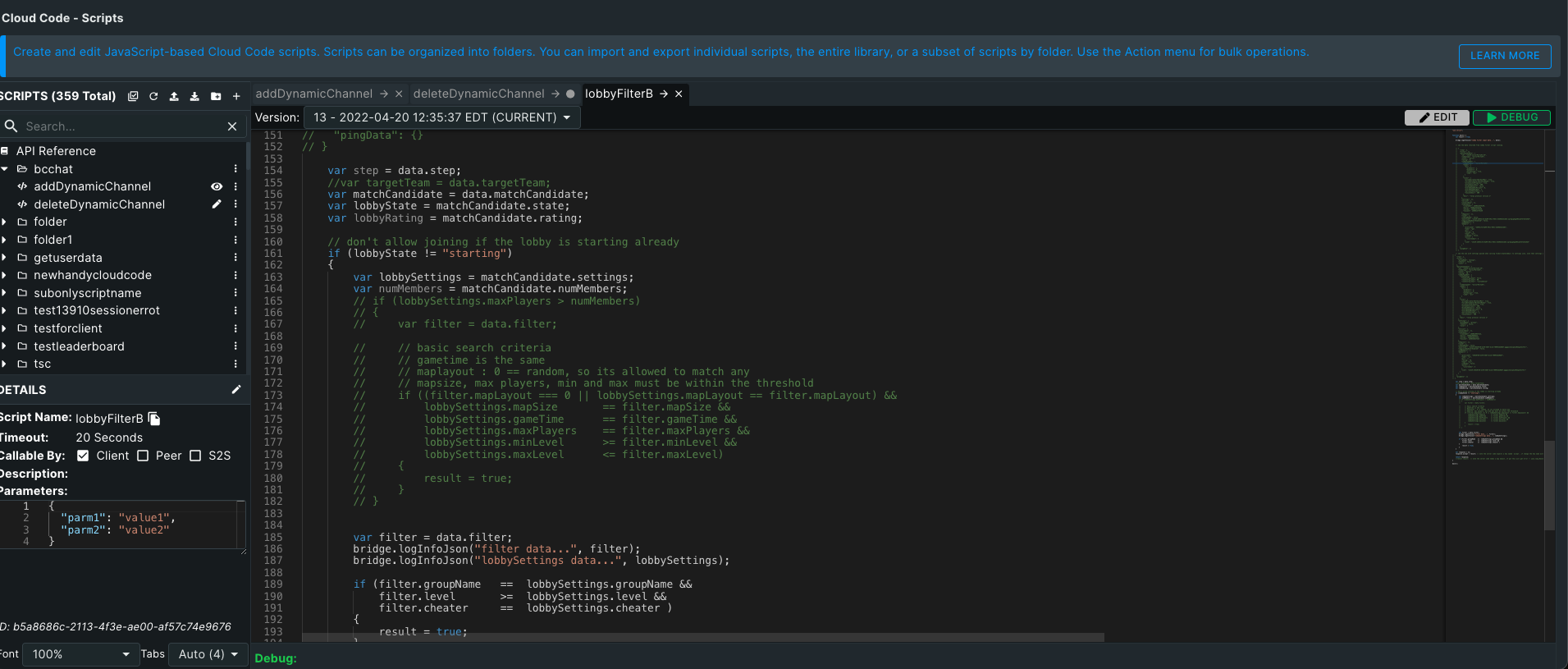Open the Font size 100% dropdown
This screenshot has height=669, width=1568.
80,654
